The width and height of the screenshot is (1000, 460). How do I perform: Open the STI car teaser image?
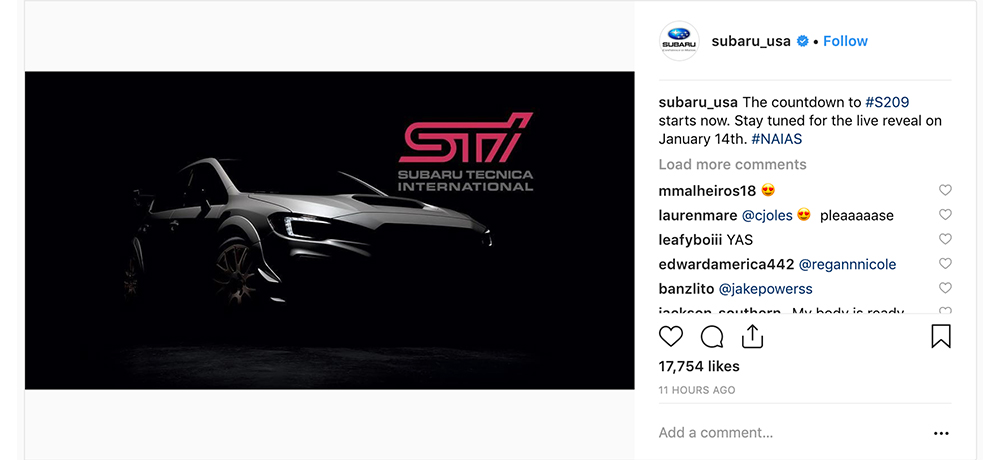(330, 230)
